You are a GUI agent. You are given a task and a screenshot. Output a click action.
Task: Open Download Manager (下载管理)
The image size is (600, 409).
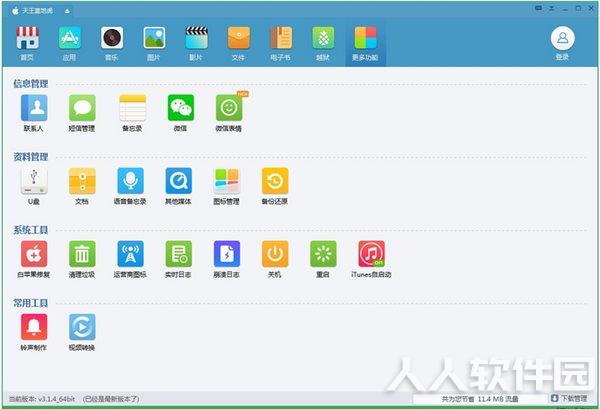coord(569,399)
